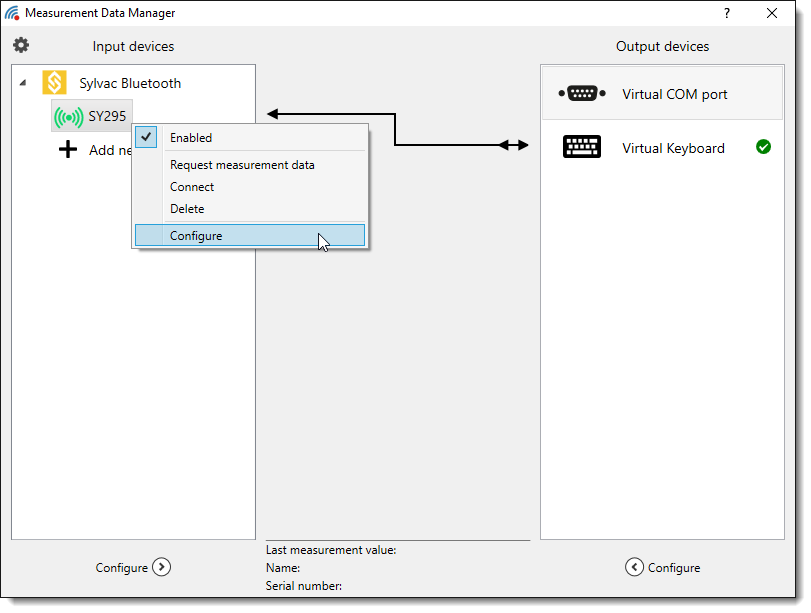Click the plus icon to add device
Screen dimensions: 811x613
point(68,150)
